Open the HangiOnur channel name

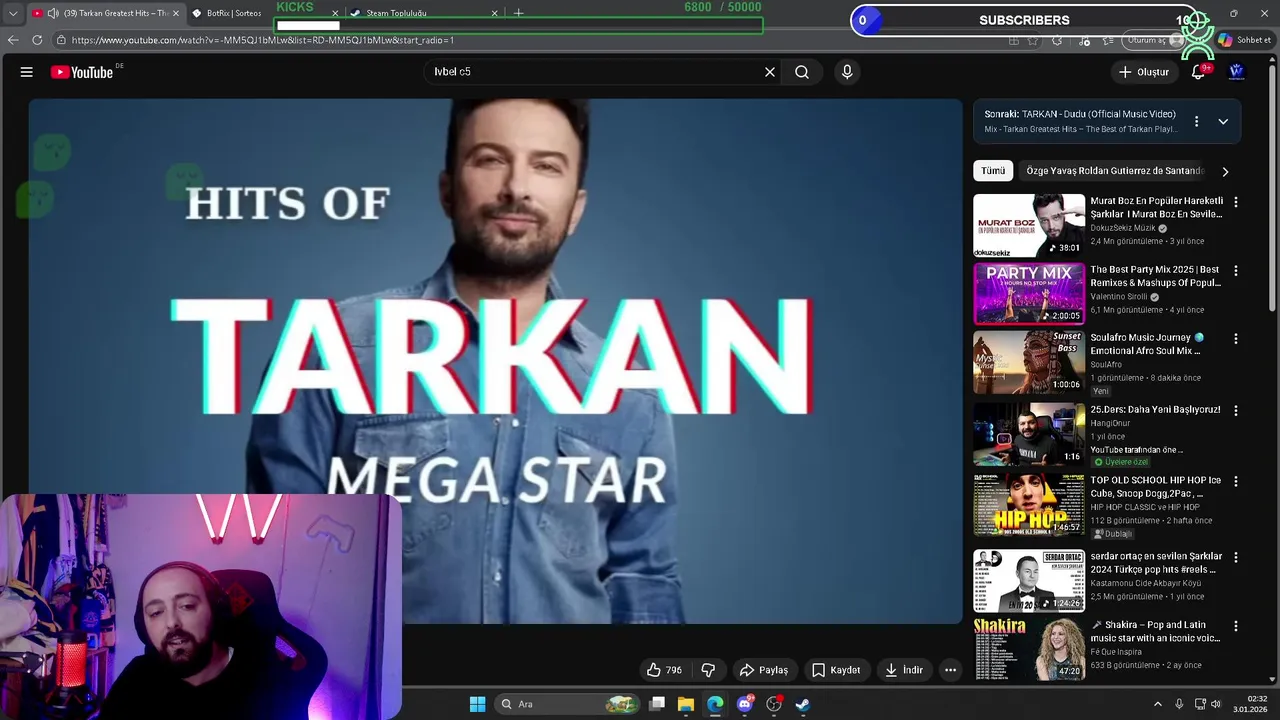1110,423
